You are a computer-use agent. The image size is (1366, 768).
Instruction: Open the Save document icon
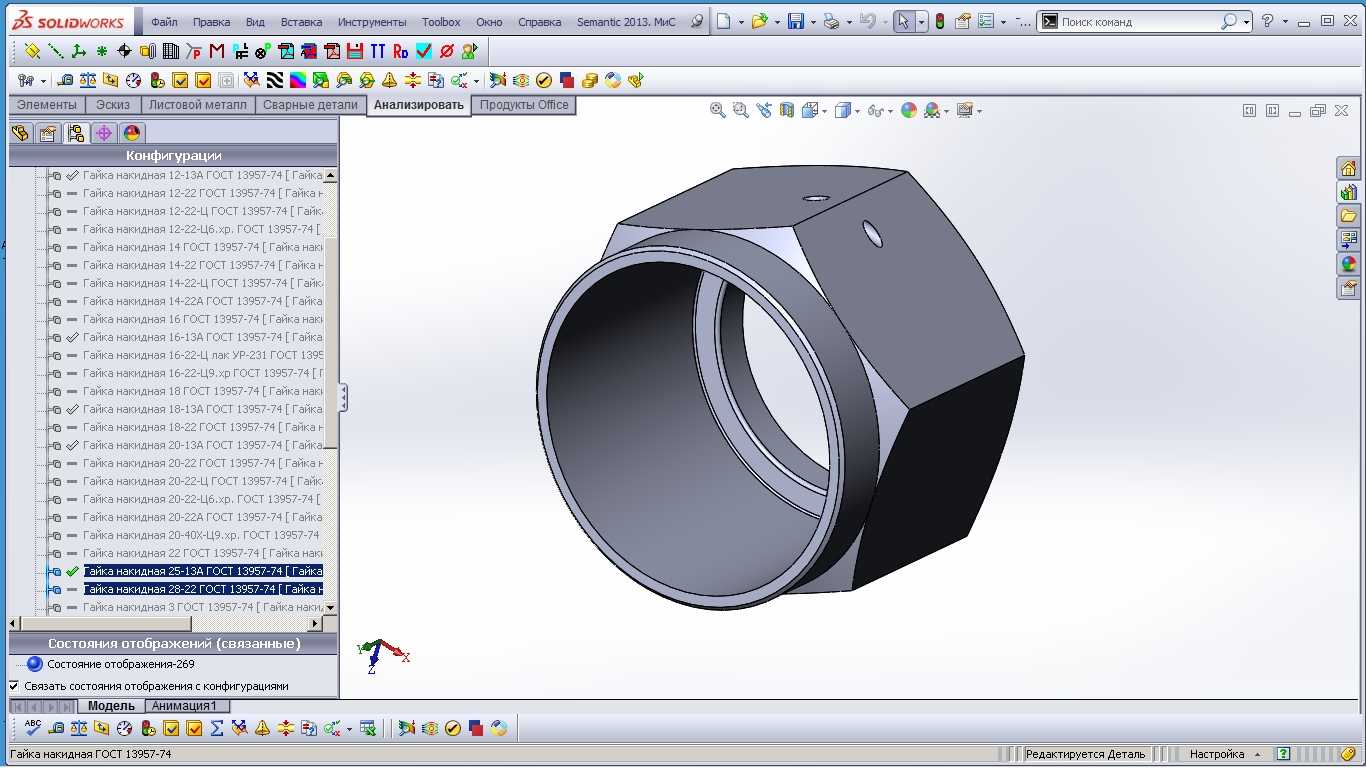[x=795, y=21]
